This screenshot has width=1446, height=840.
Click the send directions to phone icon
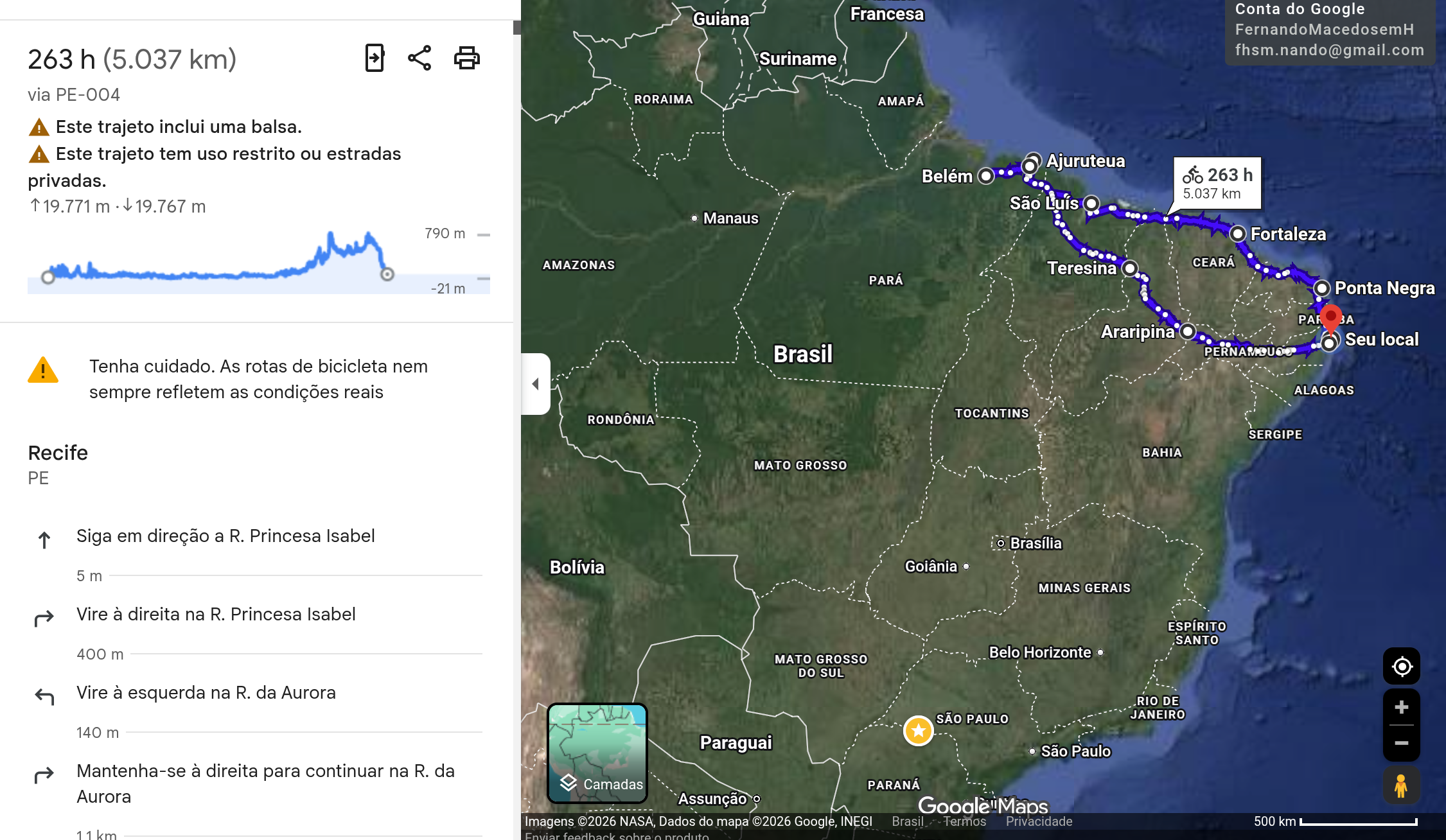point(375,58)
